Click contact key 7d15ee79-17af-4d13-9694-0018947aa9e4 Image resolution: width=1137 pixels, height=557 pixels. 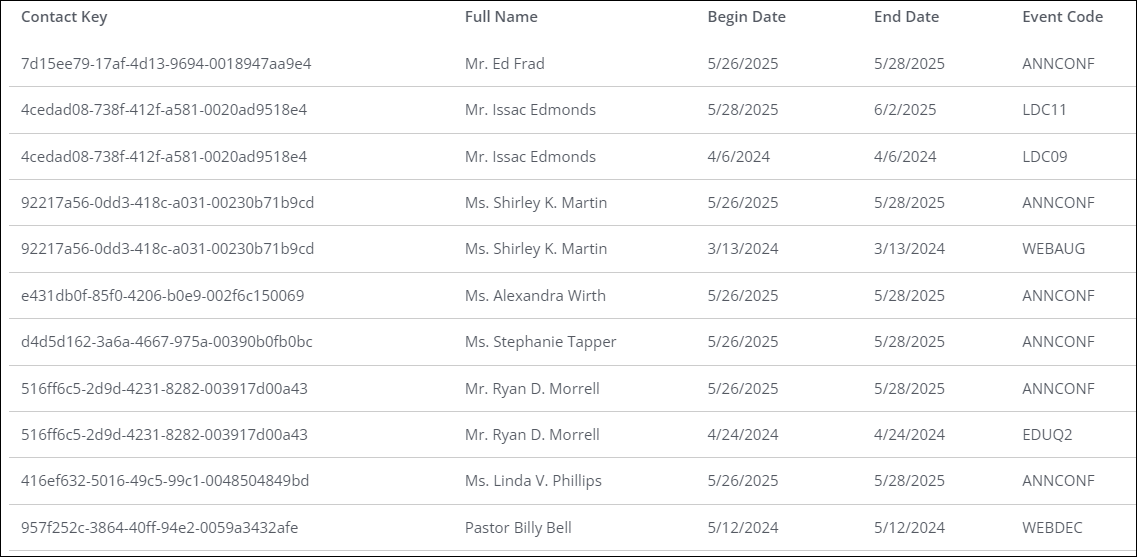click(x=166, y=64)
